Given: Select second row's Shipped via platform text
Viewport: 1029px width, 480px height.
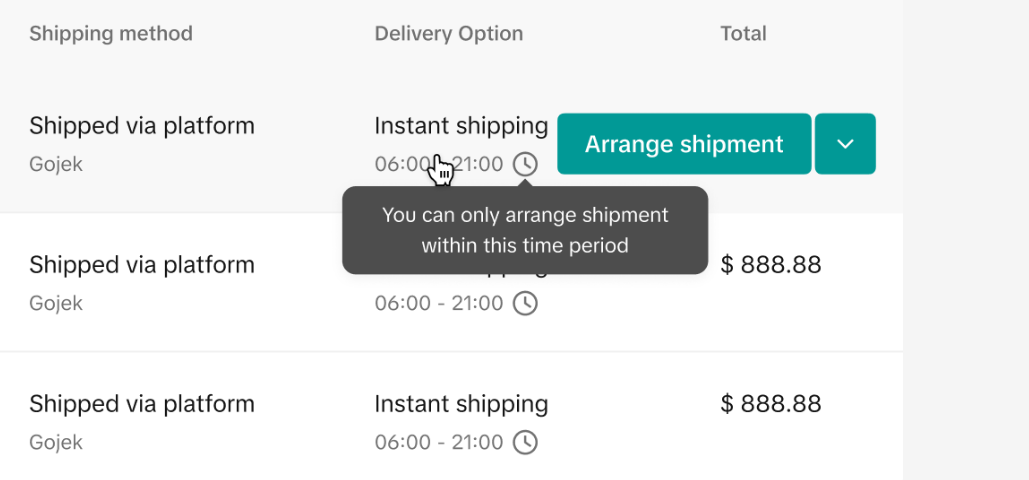Looking at the screenshot, I should point(142,265).
